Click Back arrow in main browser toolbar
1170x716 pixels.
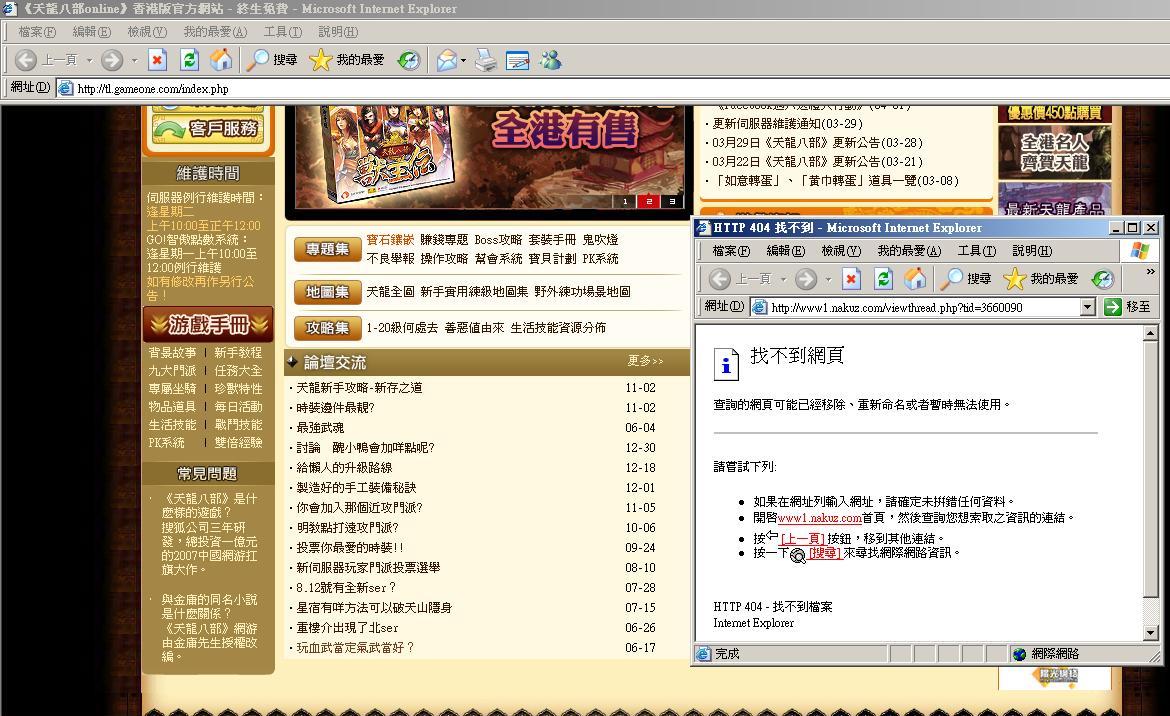click(x=26, y=60)
